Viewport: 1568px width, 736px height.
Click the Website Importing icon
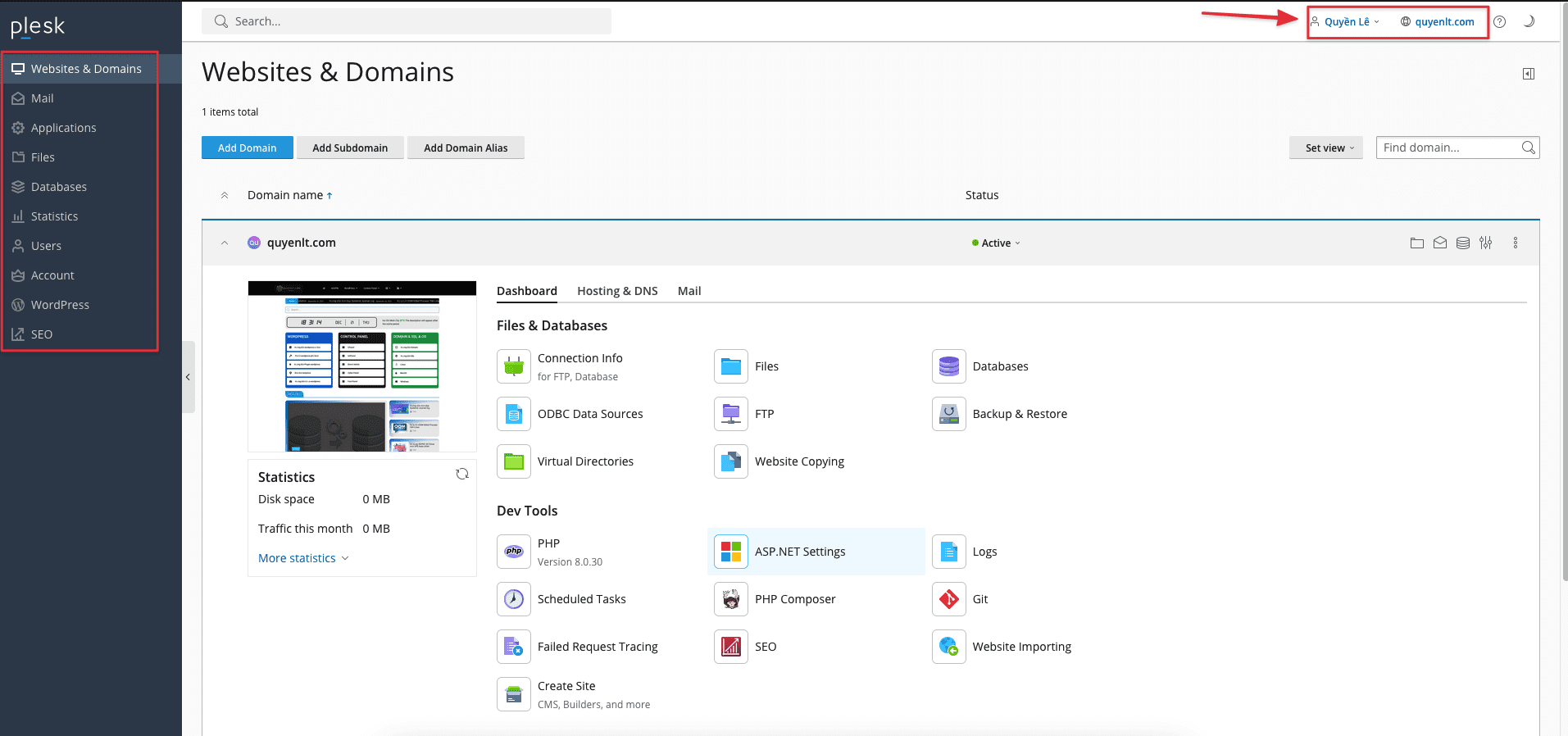[x=948, y=647]
